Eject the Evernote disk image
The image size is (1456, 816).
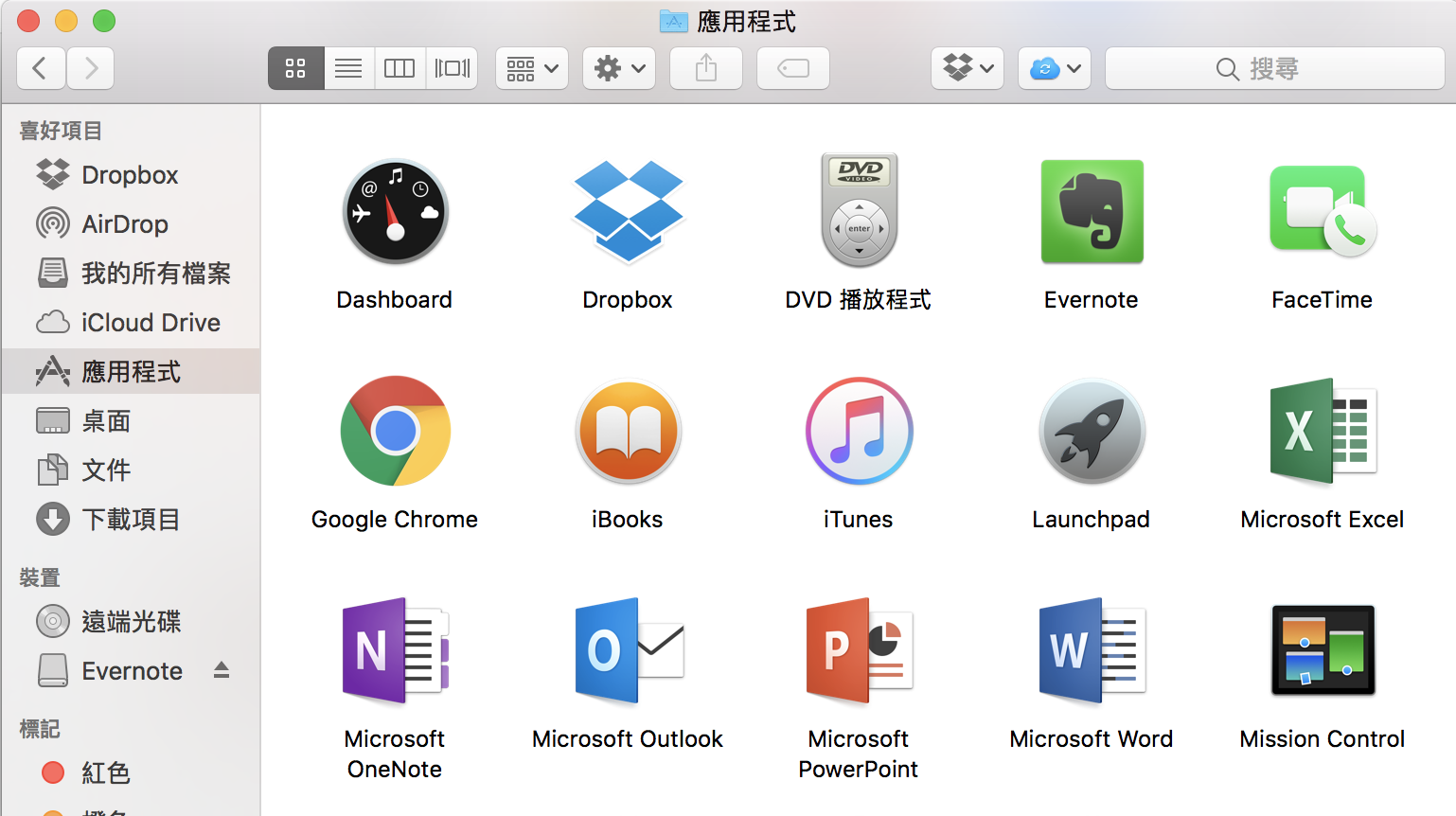click(x=222, y=670)
